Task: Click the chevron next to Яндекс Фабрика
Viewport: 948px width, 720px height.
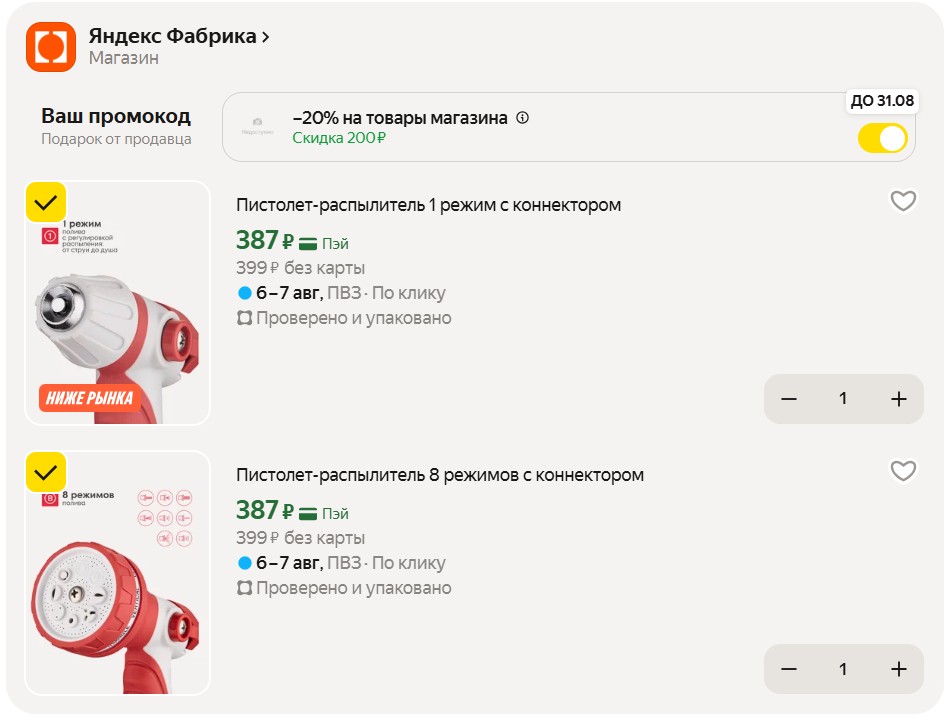Action: coord(265,37)
